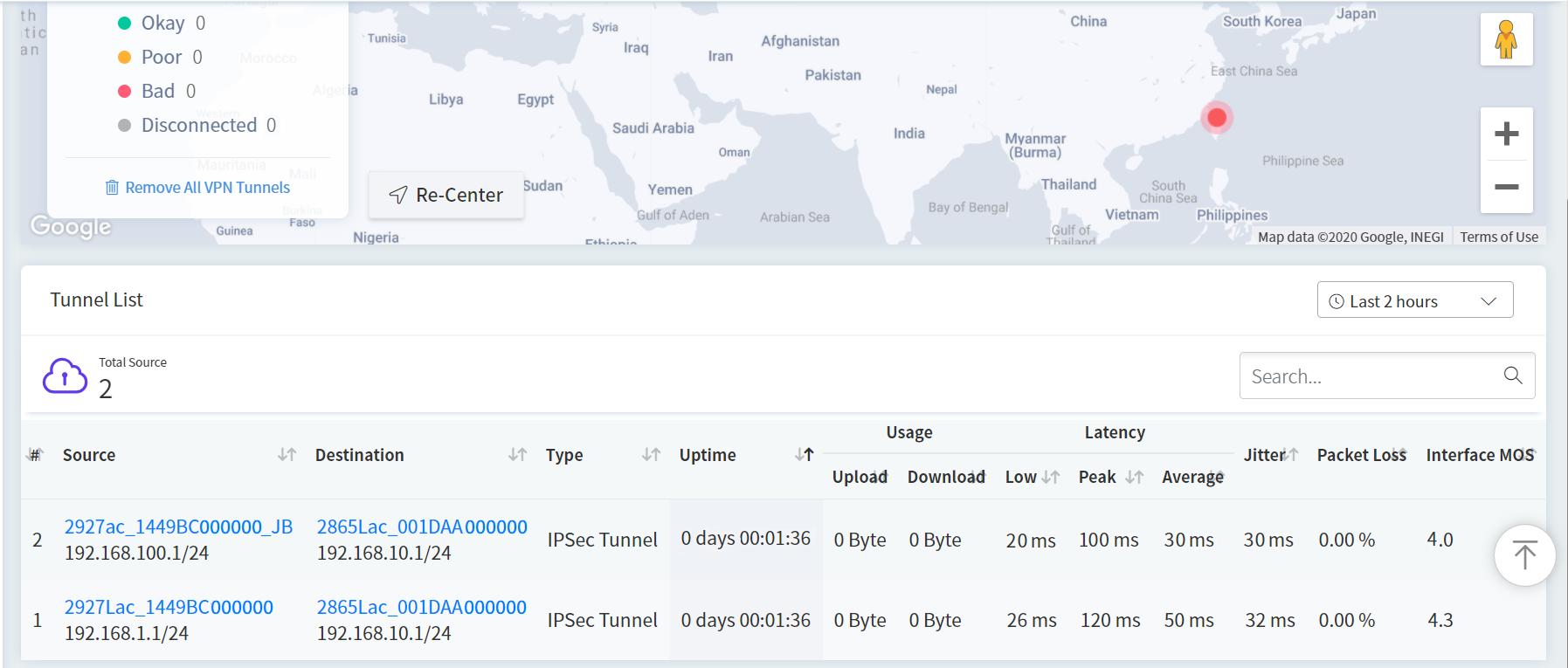Zoom in the map with plus button
1568x668 pixels.
[1506, 134]
